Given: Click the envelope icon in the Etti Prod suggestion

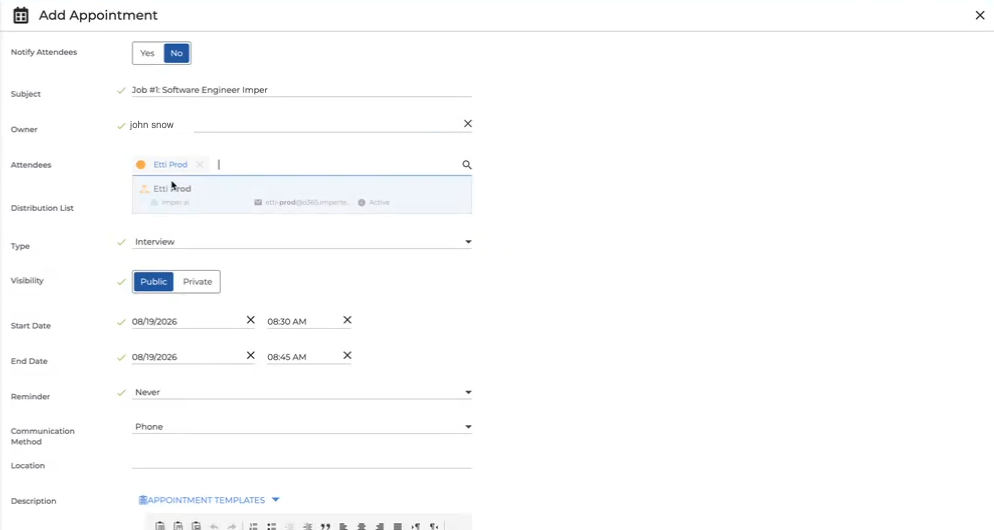Looking at the screenshot, I should 258,203.
